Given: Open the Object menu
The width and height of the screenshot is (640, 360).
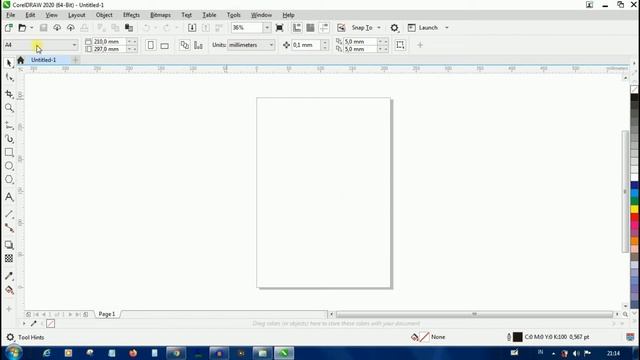Looking at the screenshot, I should [104, 15].
